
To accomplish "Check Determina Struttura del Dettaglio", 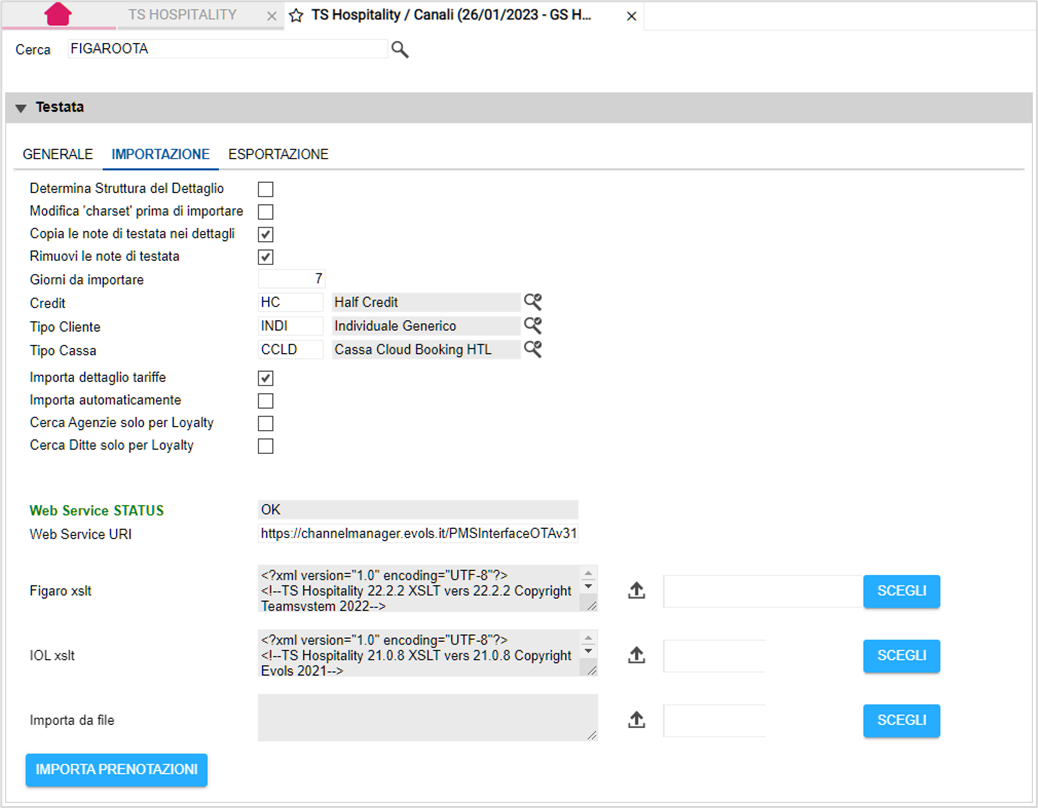I will (x=265, y=189).
